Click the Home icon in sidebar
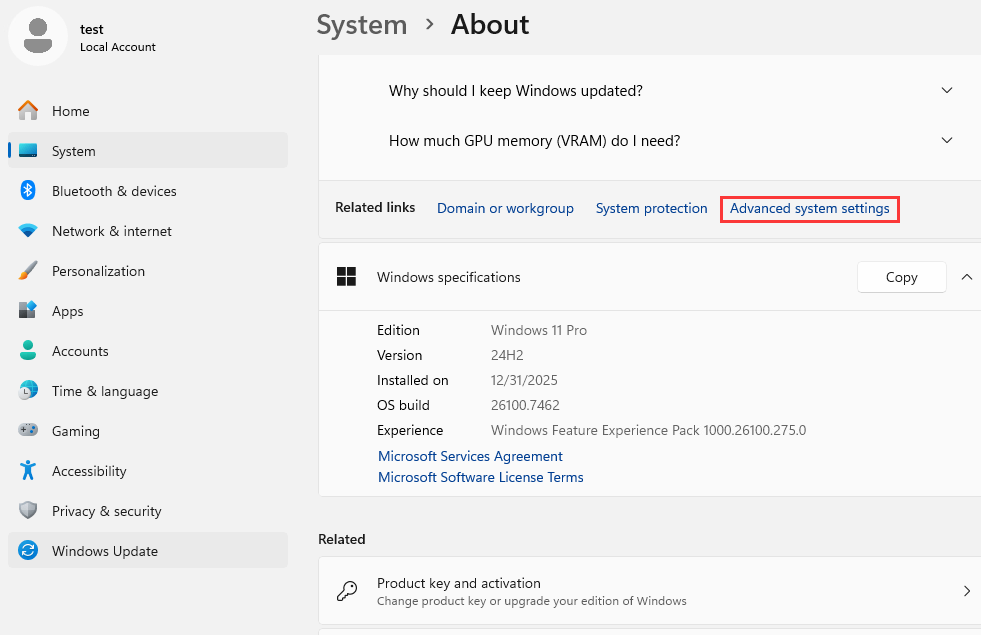Viewport: 981px width, 635px height. tap(28, 111)
